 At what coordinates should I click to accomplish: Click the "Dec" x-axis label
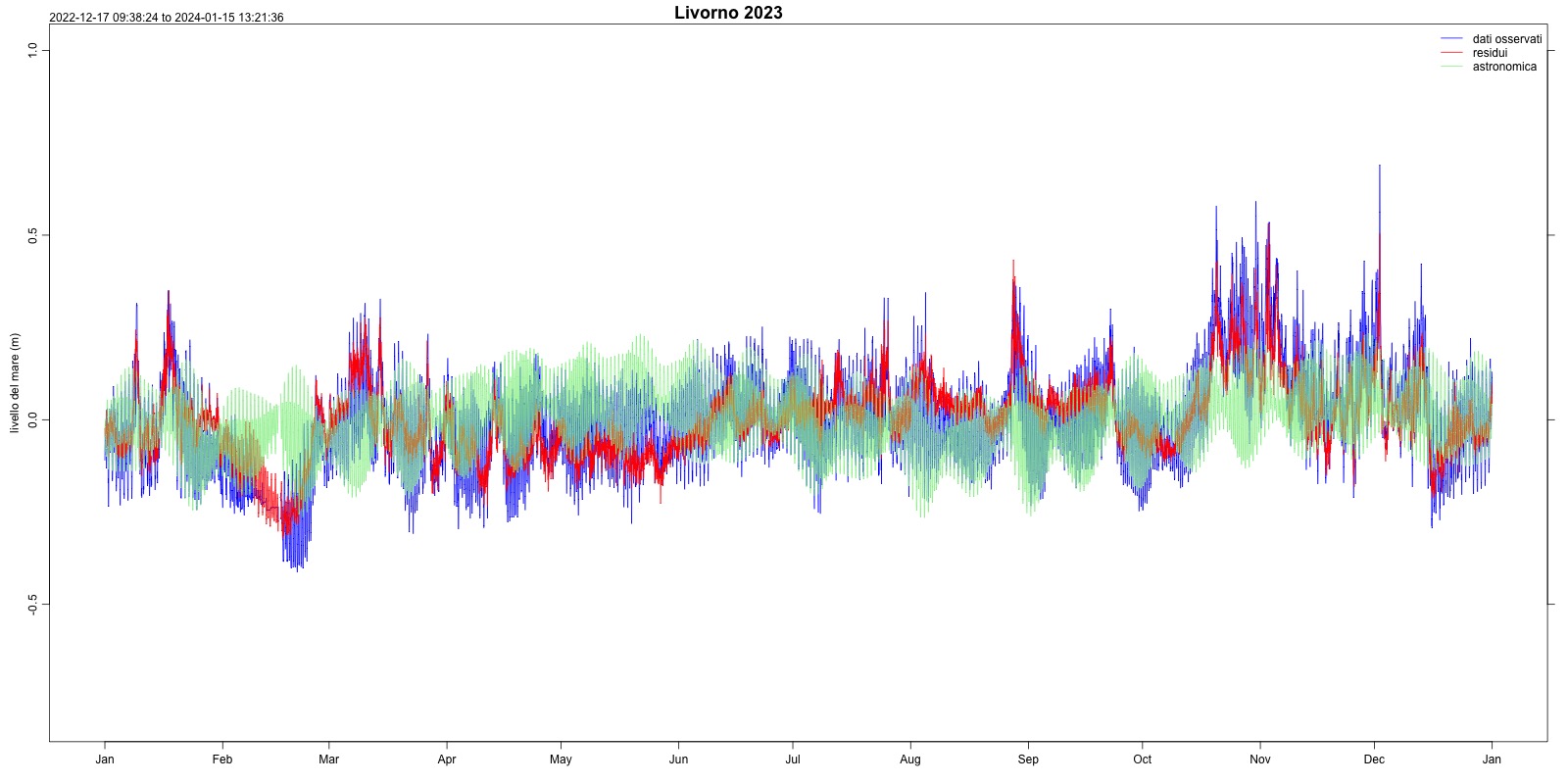[x=1374, y=759]
